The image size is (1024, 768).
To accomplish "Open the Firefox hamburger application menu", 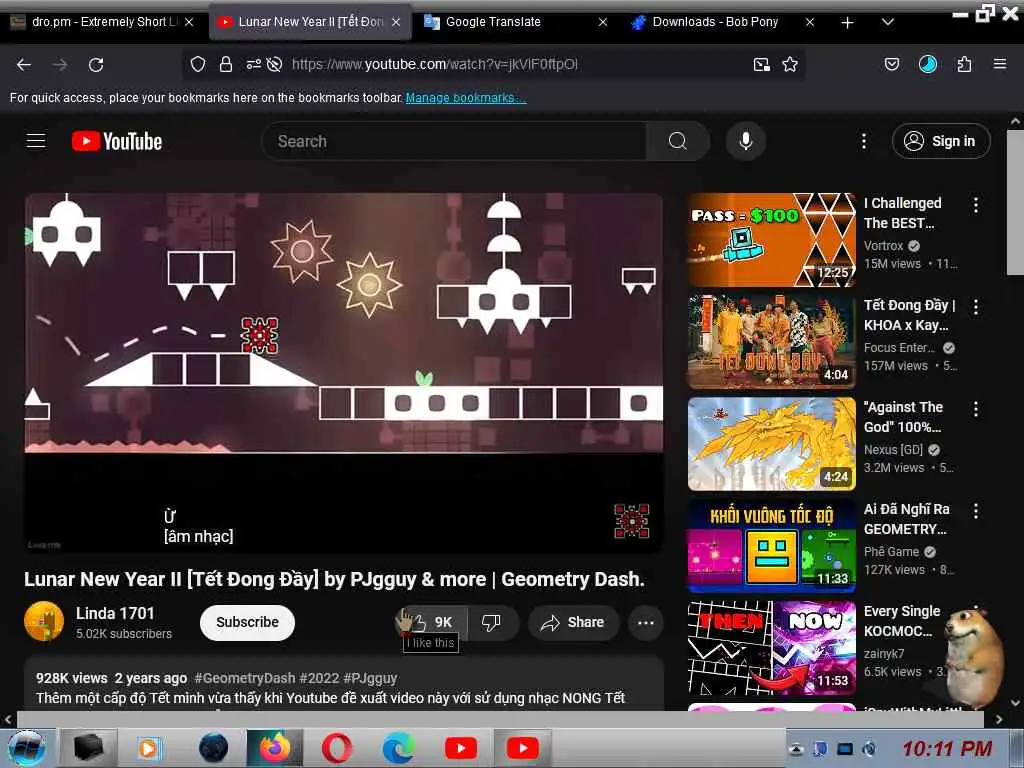I will [1000, 64].
